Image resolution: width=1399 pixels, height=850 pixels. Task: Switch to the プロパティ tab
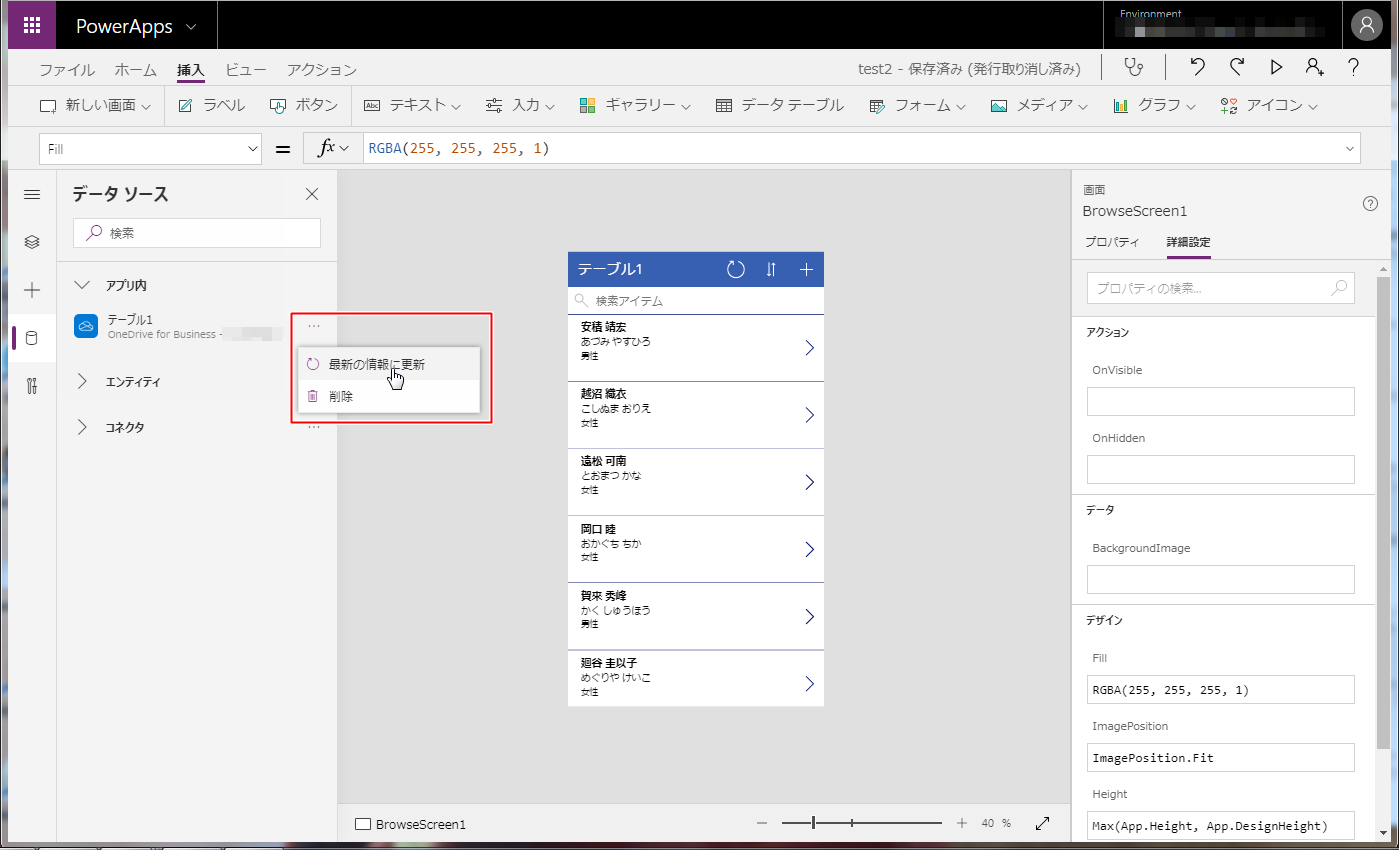[1112, 242]
